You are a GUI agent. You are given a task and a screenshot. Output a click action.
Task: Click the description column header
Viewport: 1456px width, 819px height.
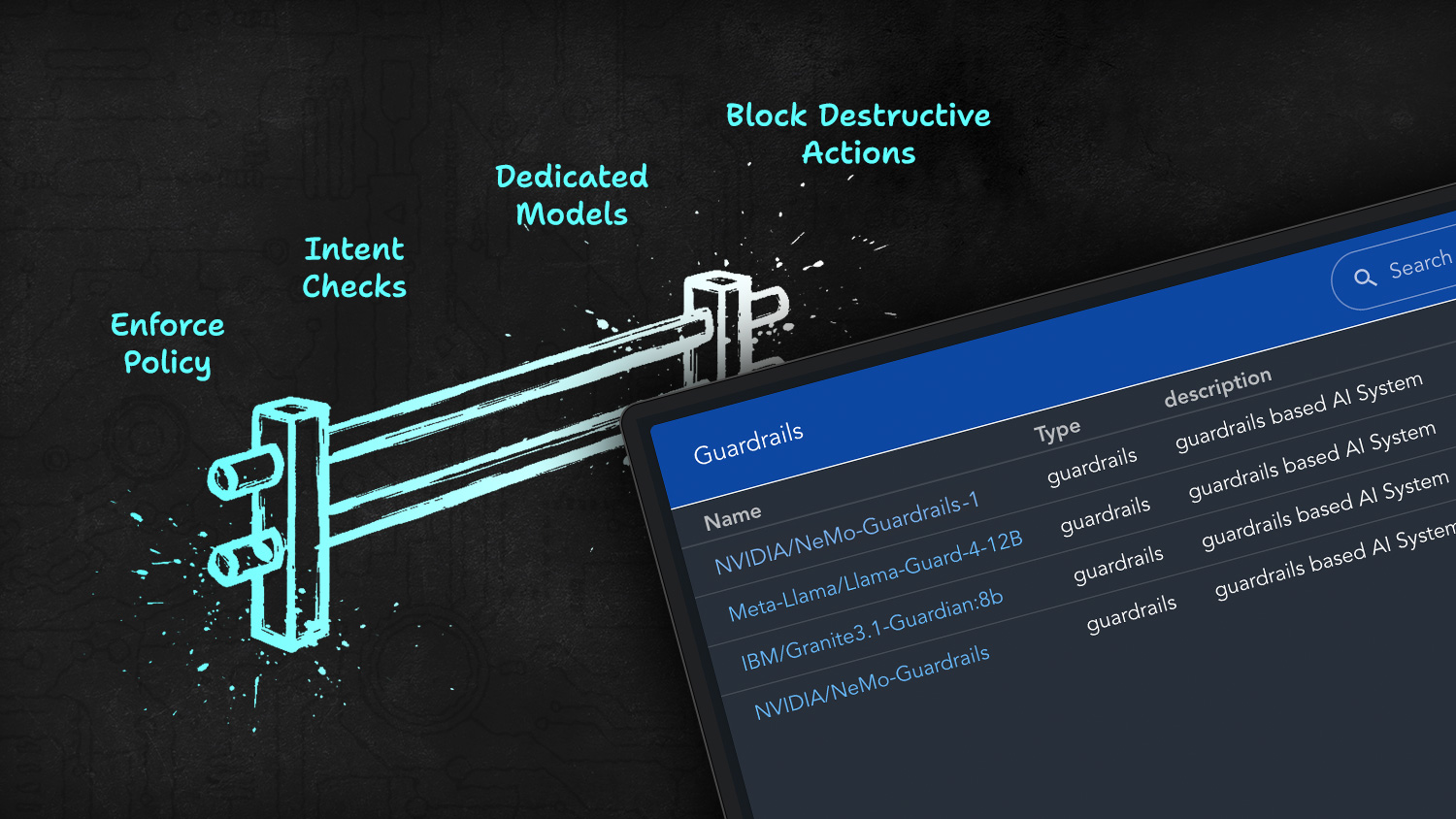click(1217, 387)
